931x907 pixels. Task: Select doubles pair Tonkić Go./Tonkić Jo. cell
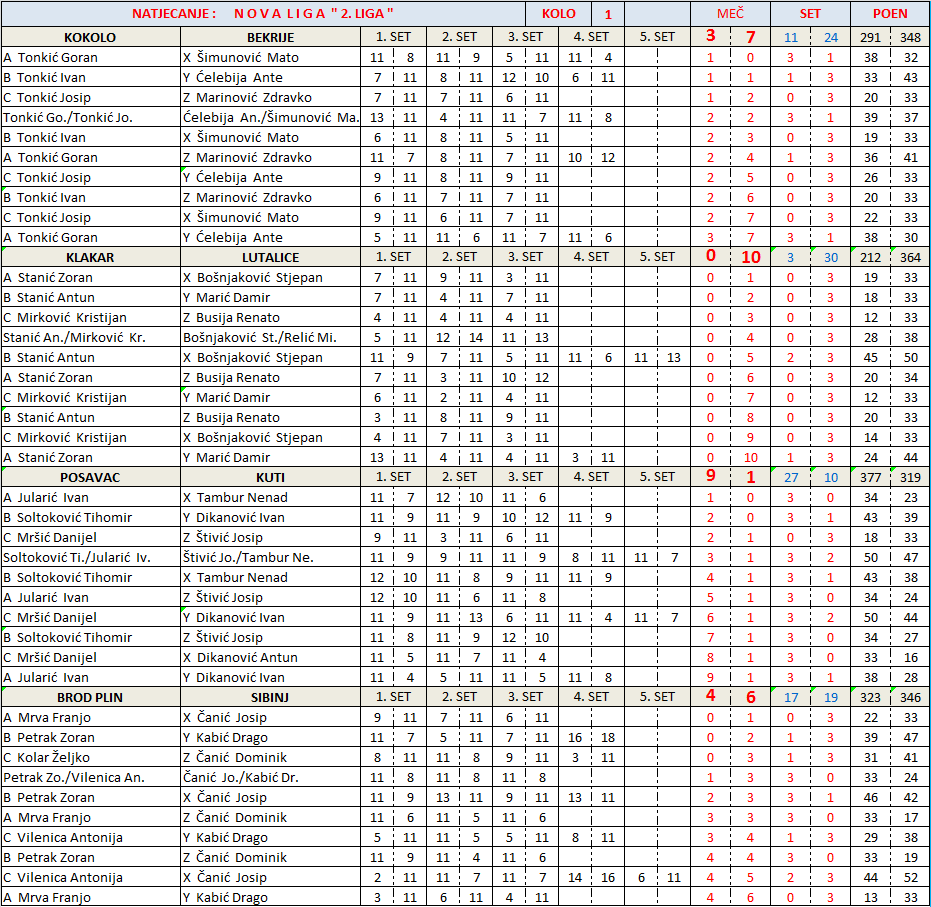90,117
